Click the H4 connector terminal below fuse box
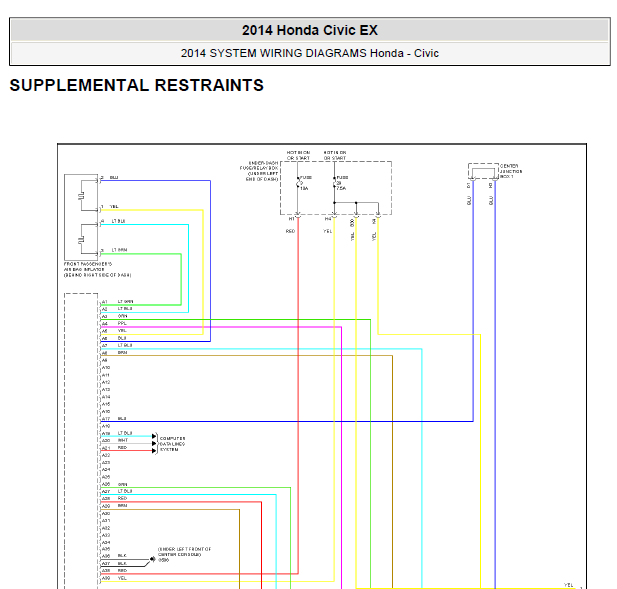 pyautogui.click(x=334, y=216)
